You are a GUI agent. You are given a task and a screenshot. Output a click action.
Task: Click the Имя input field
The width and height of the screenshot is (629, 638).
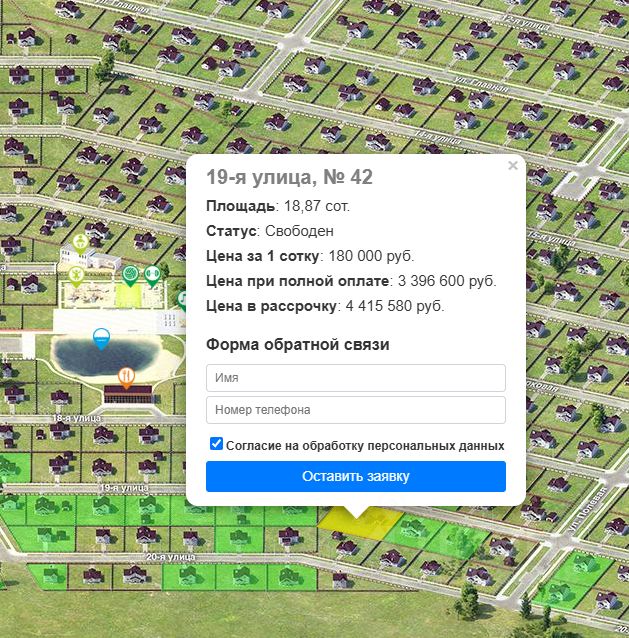[x=356, y=378]
